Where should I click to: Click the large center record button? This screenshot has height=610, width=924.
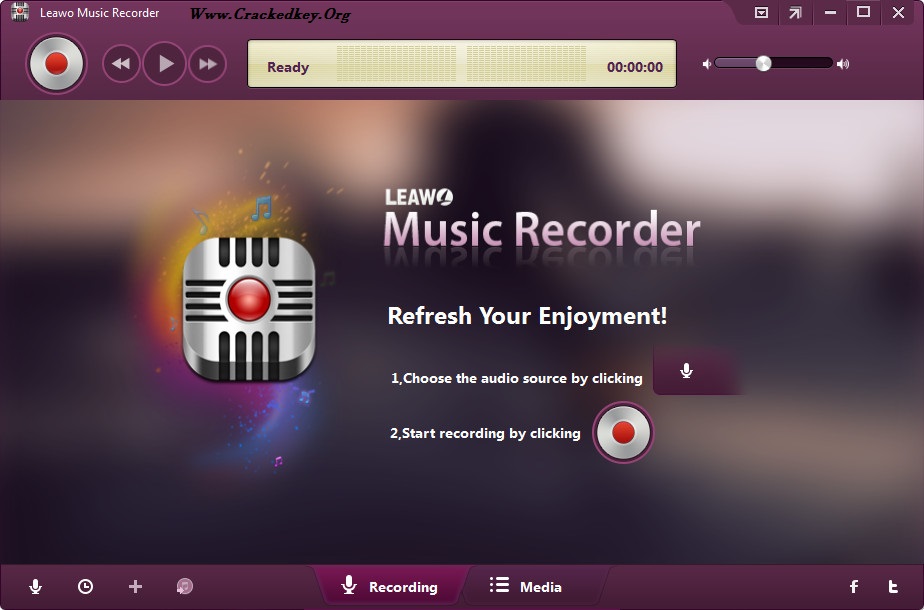click(x=623, y=433)
